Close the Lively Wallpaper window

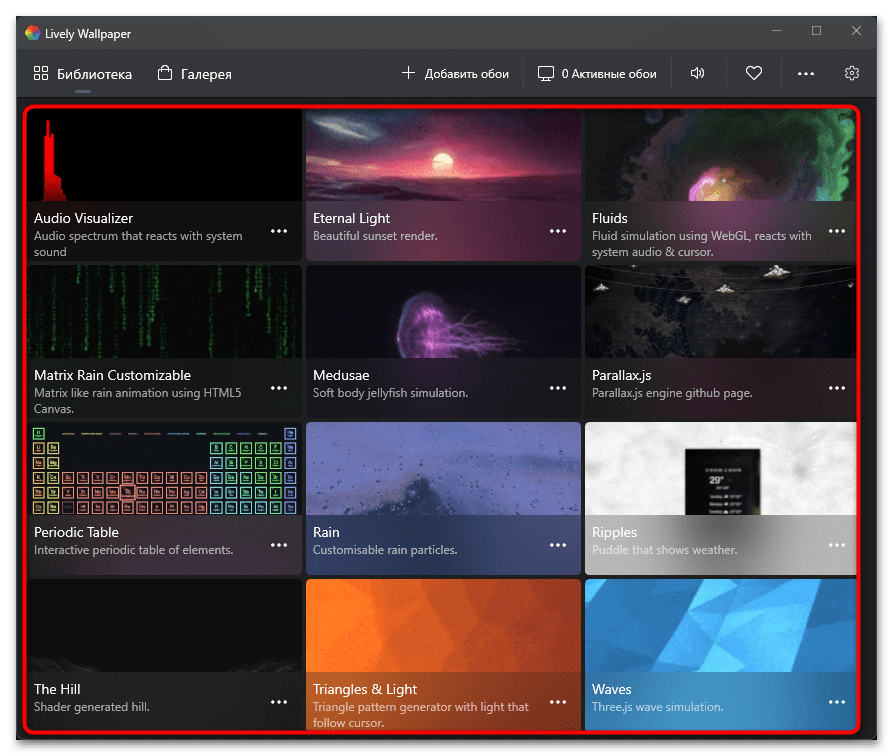pyautogui.click(x=856, y=31)
